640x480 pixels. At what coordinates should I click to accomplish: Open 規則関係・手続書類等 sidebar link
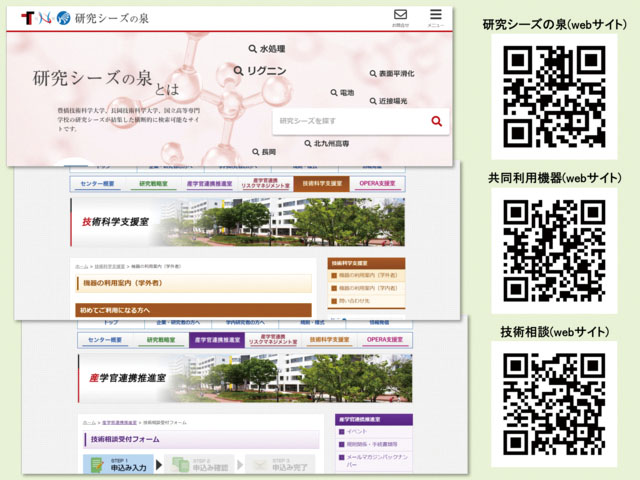click(x=374, y=444)
